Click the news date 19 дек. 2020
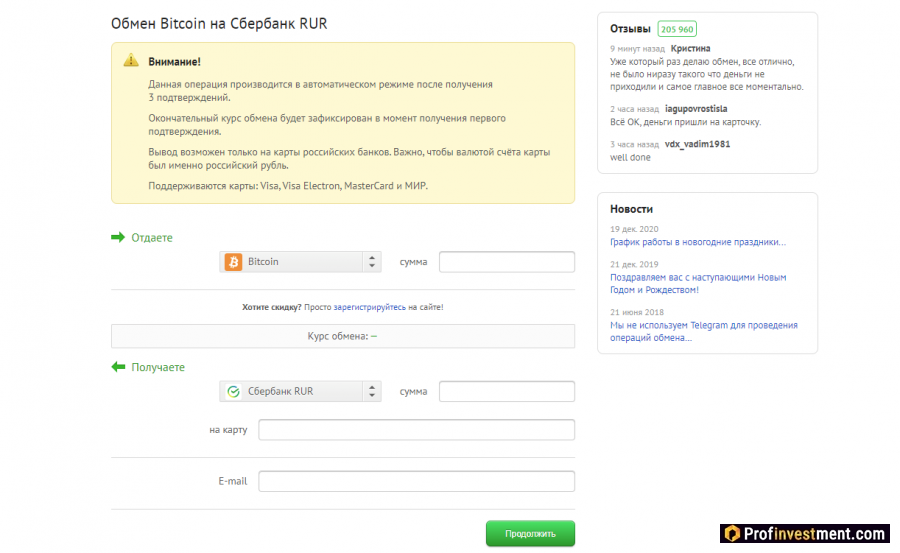The image size is (900, 553). pyautogui.click(x=634, y=229)
